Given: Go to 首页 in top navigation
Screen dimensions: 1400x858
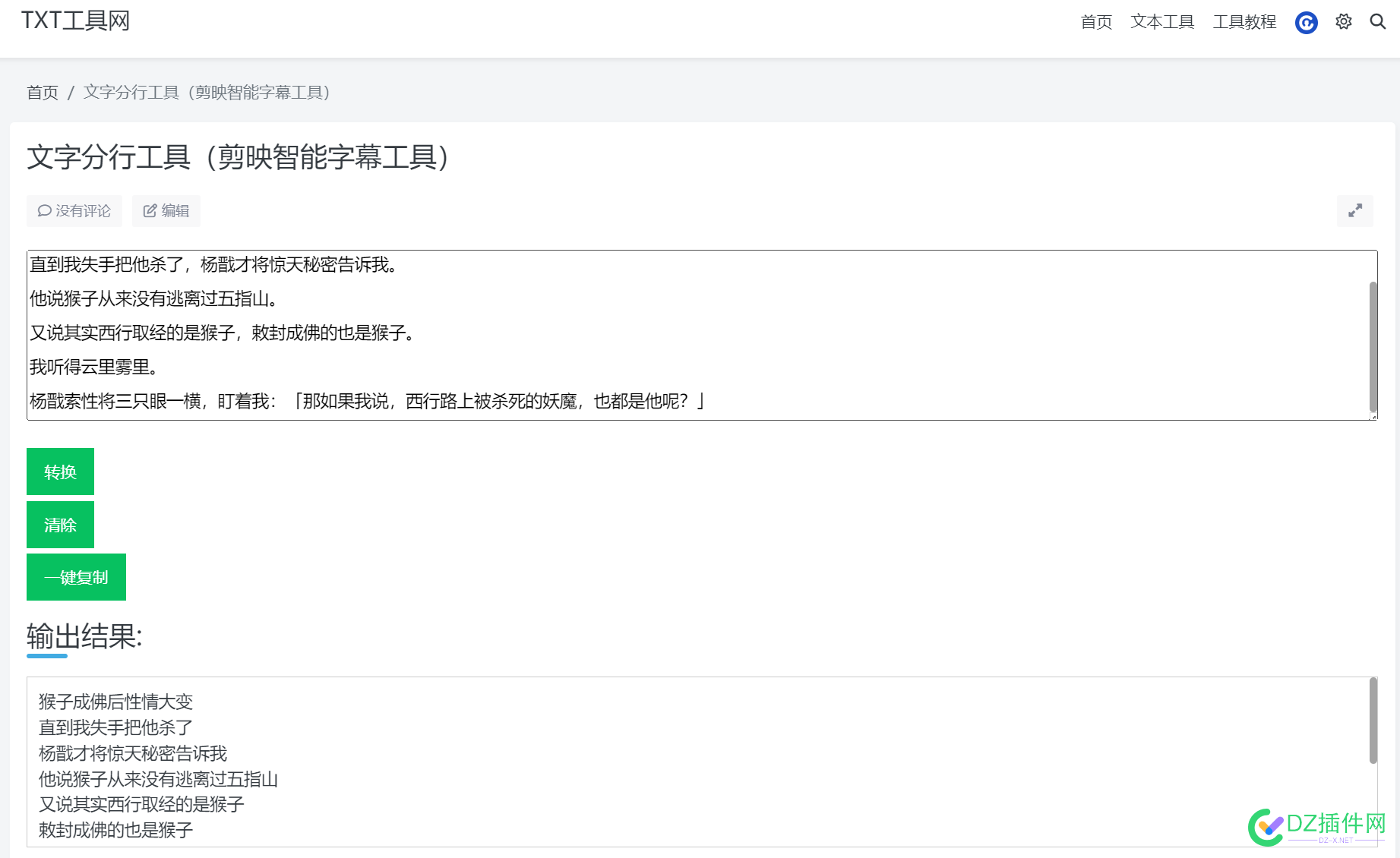Looking at the screenshot, I should (1096, 22).
